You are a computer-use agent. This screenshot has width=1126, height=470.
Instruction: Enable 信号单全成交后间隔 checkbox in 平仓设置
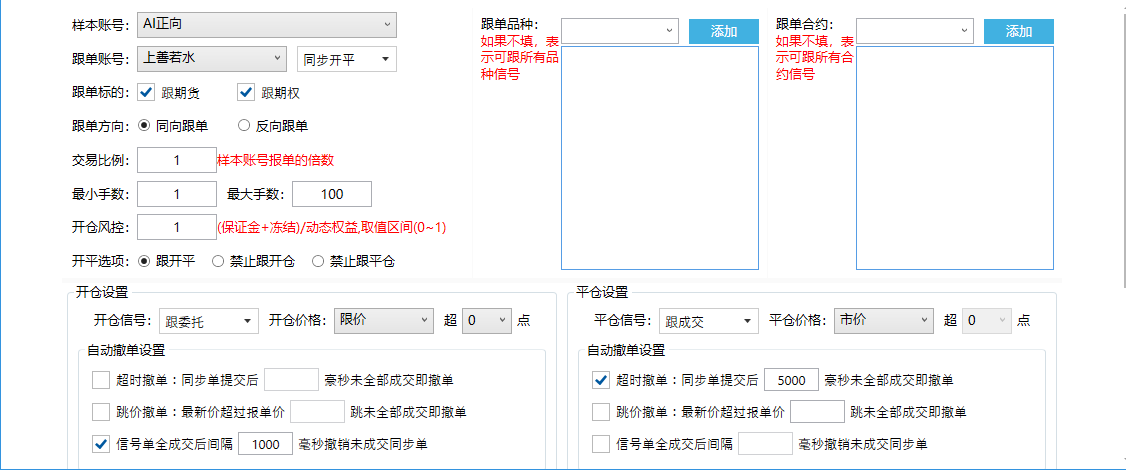(x=600, y=444)
